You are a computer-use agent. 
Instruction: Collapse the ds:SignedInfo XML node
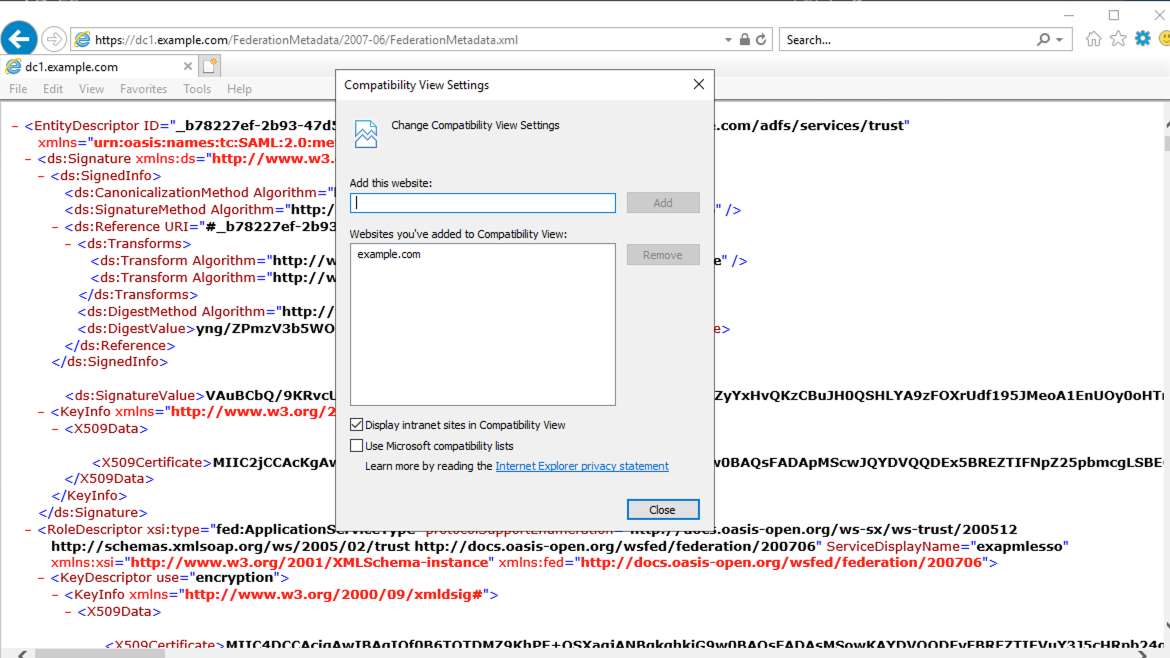[42, 176]
